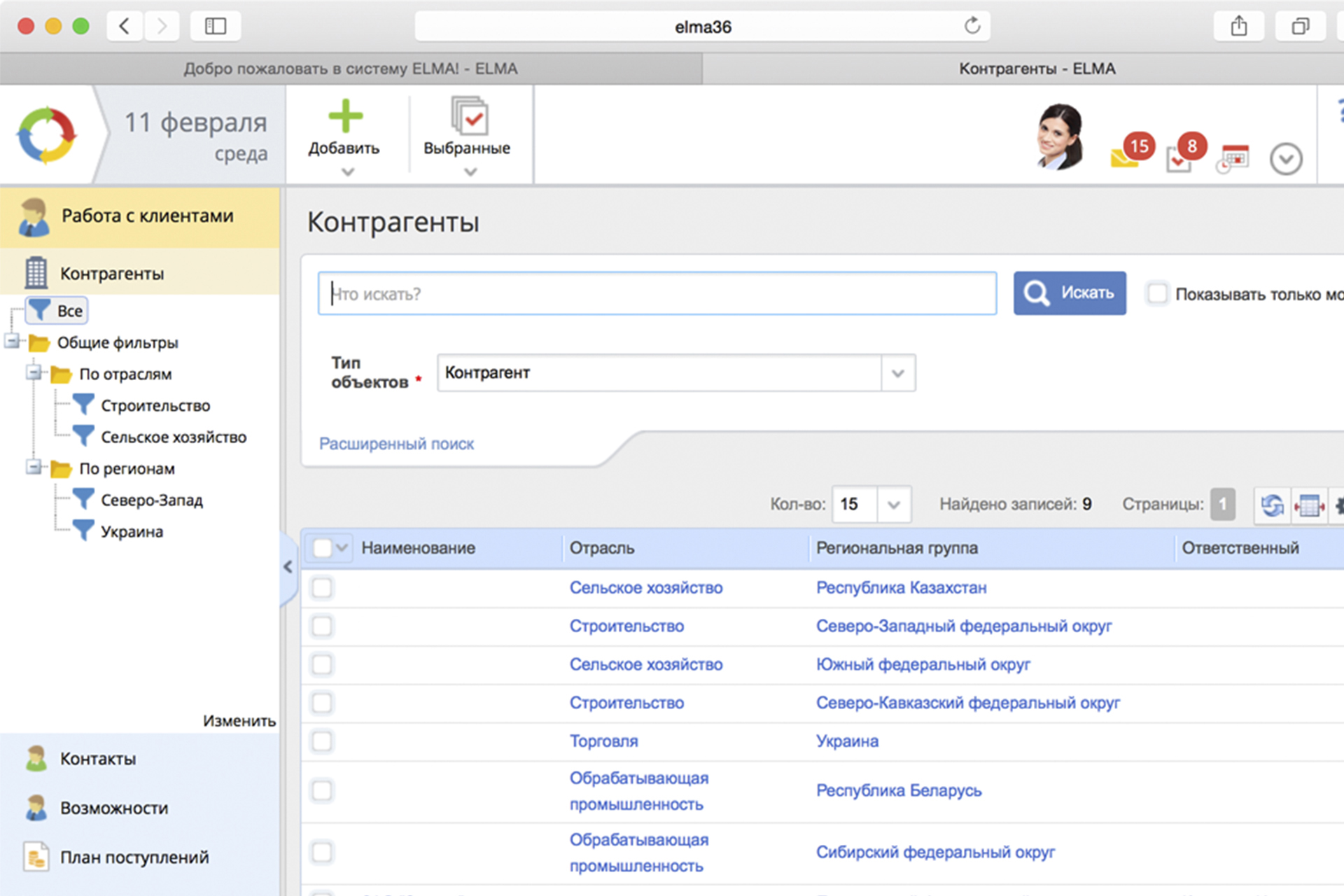Switch to the Добро пожаловать browser tab
This screenshot has height=896, width=1344.
(x=350, y=69)
